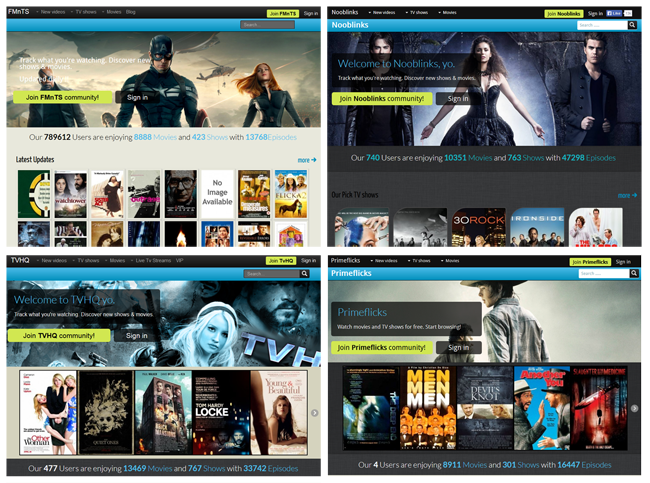The width and height of the screenshot is (650, 483).
Task: Click the Nooblinks search magnifier icon
Action: click(632, 25)
